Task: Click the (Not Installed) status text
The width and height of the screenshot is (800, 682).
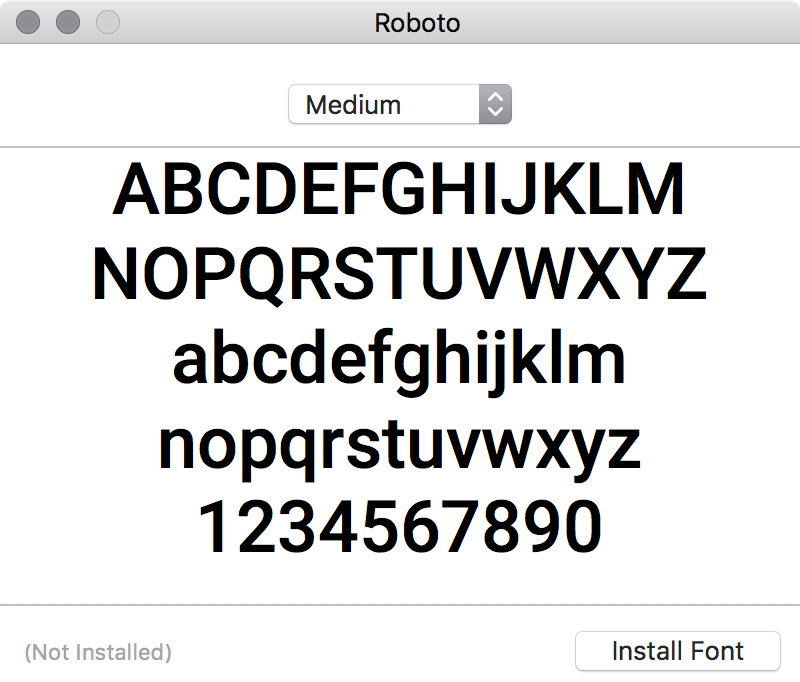Action: click(98, 652)
